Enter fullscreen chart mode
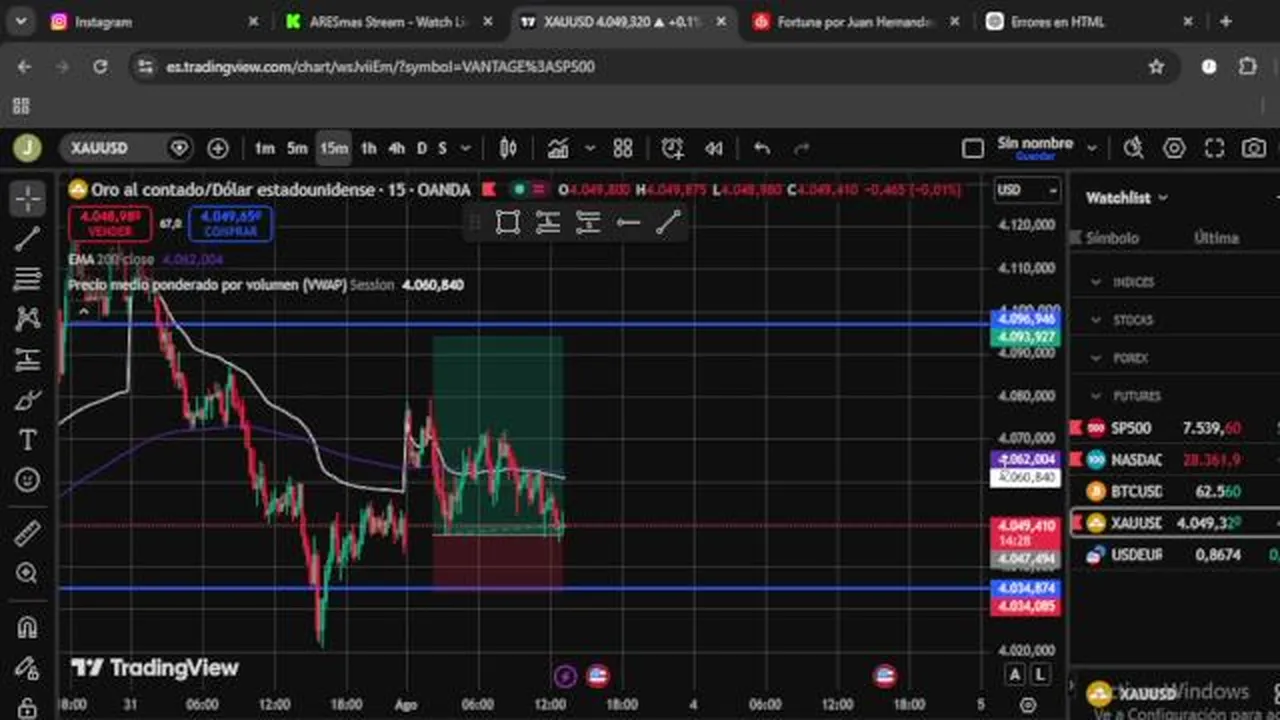Screen dimensions: 1280x720 click(1214, 148)
